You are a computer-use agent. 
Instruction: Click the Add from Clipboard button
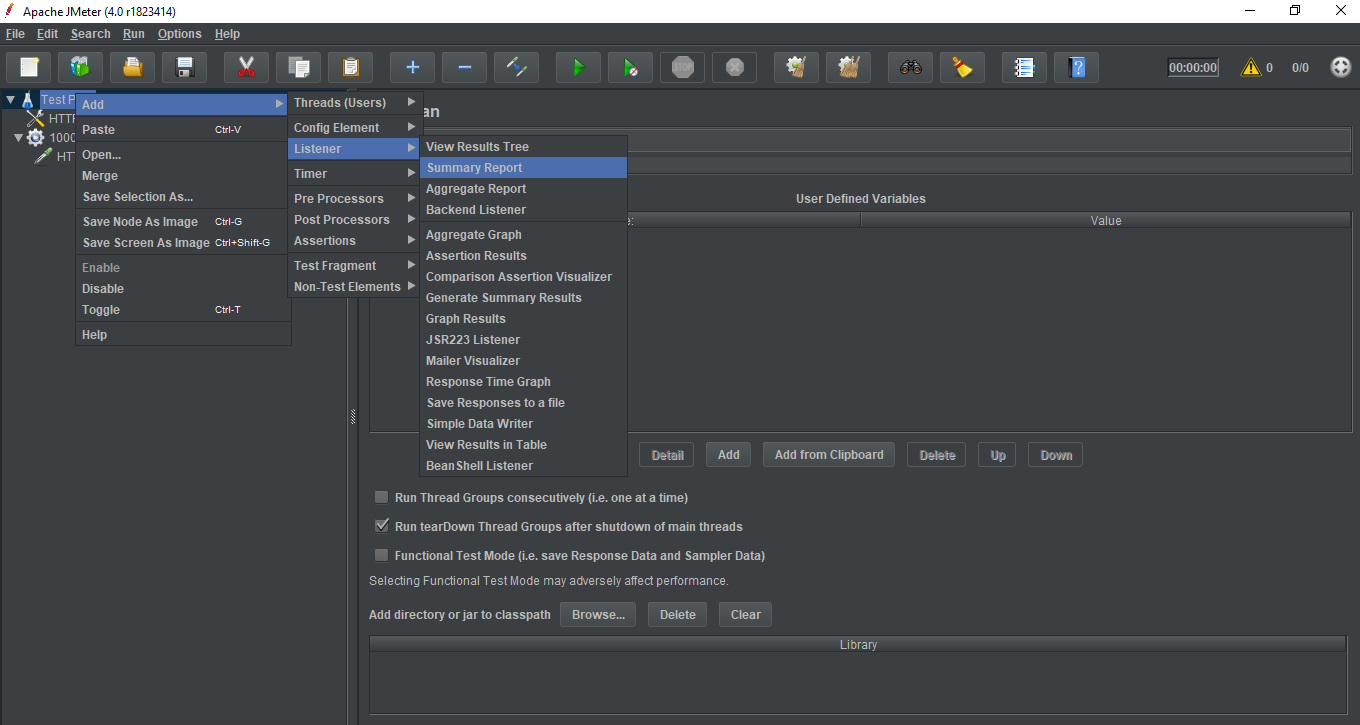coord(828,455)
